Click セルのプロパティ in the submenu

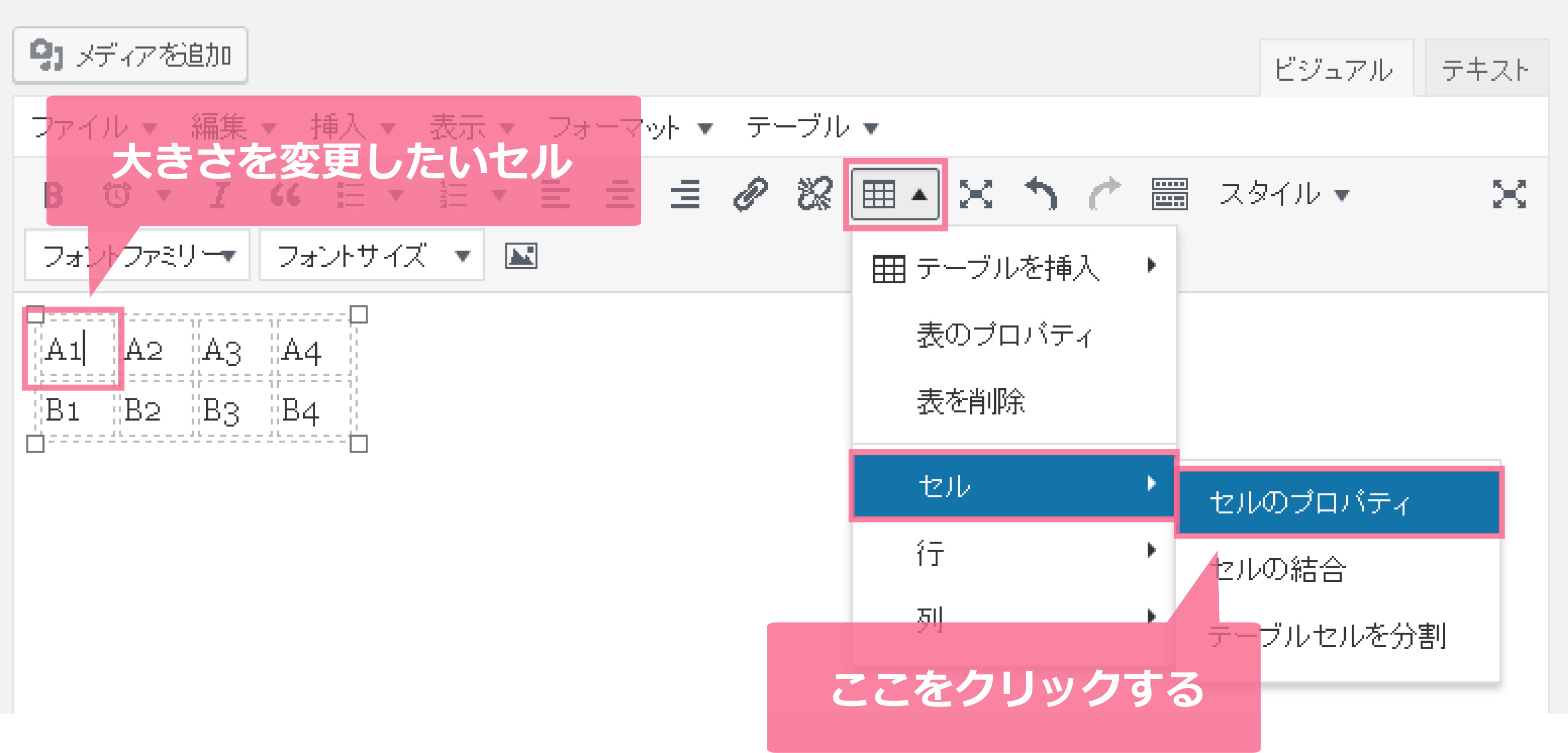coord(1339,502)
